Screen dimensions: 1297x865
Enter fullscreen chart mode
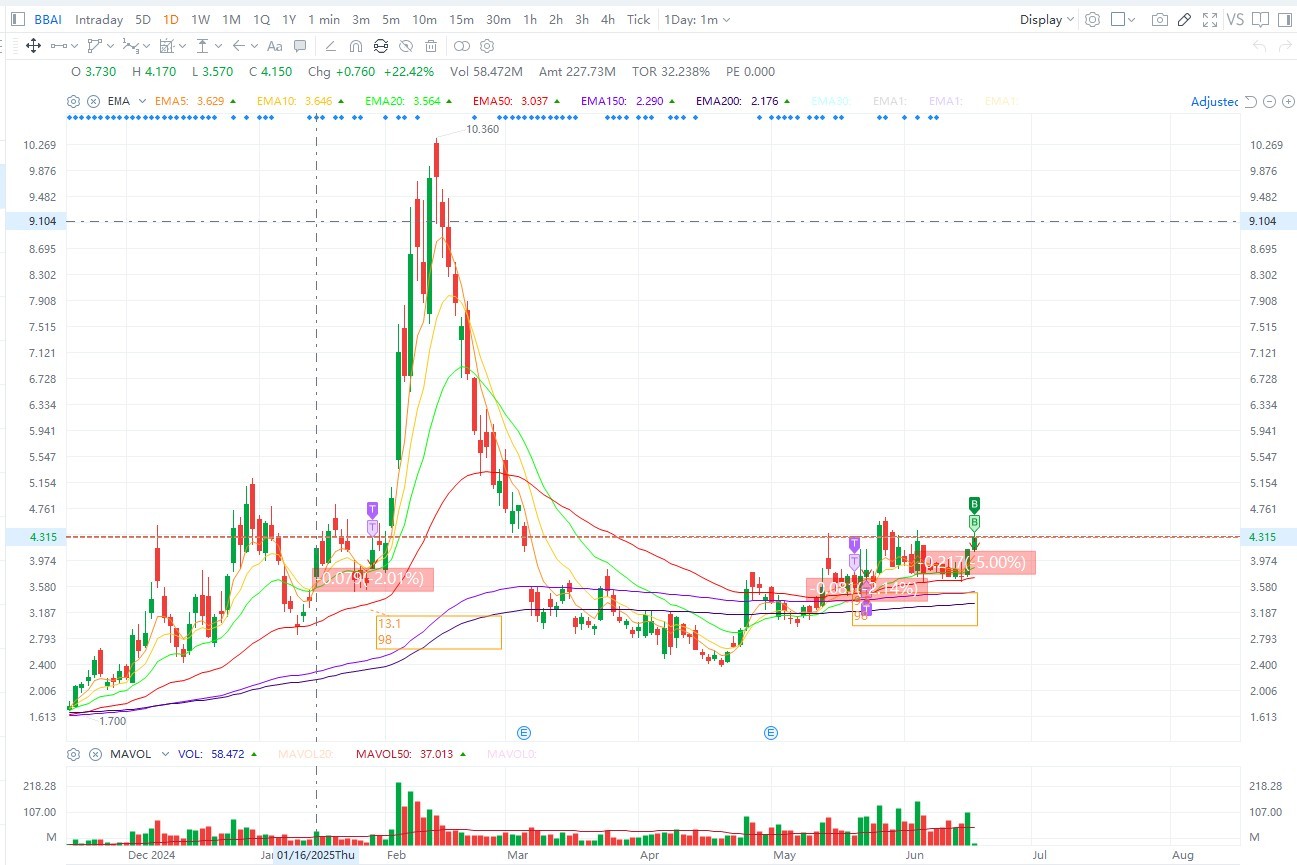[1210, 19]
